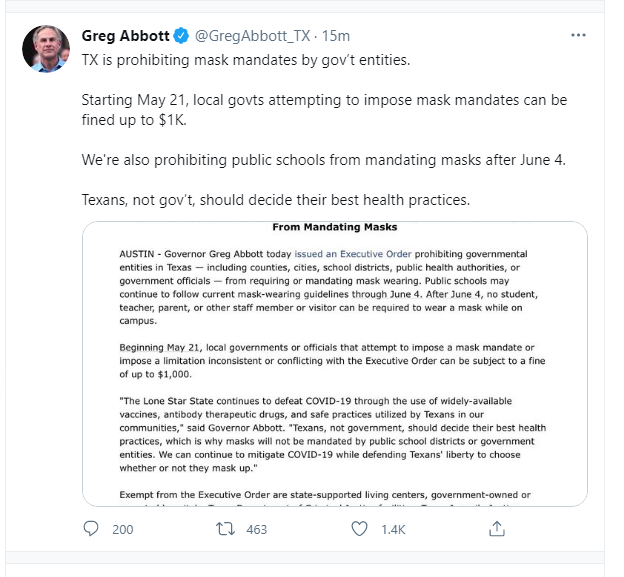624x577 pixels.
Task: Click the 463 retweets count
Action: click(256, 529)
